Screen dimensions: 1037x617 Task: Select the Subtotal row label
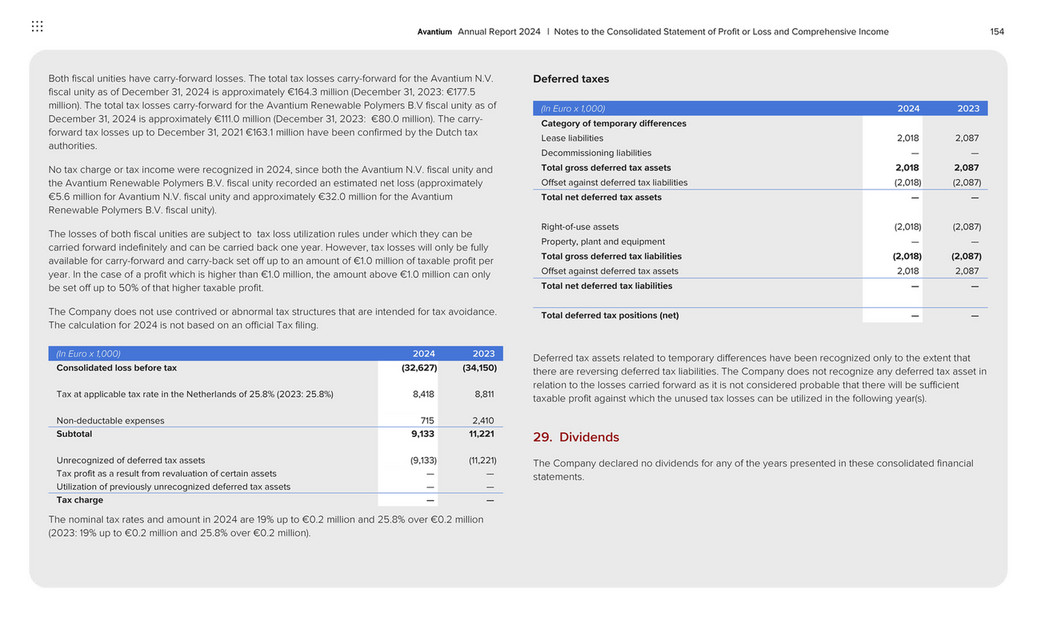pos(74,434)
